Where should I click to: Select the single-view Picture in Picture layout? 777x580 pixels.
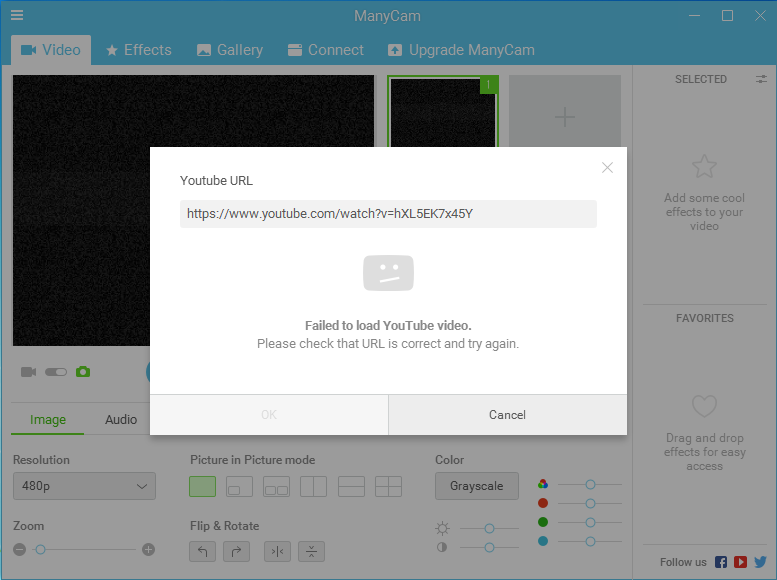pos(202,486)
